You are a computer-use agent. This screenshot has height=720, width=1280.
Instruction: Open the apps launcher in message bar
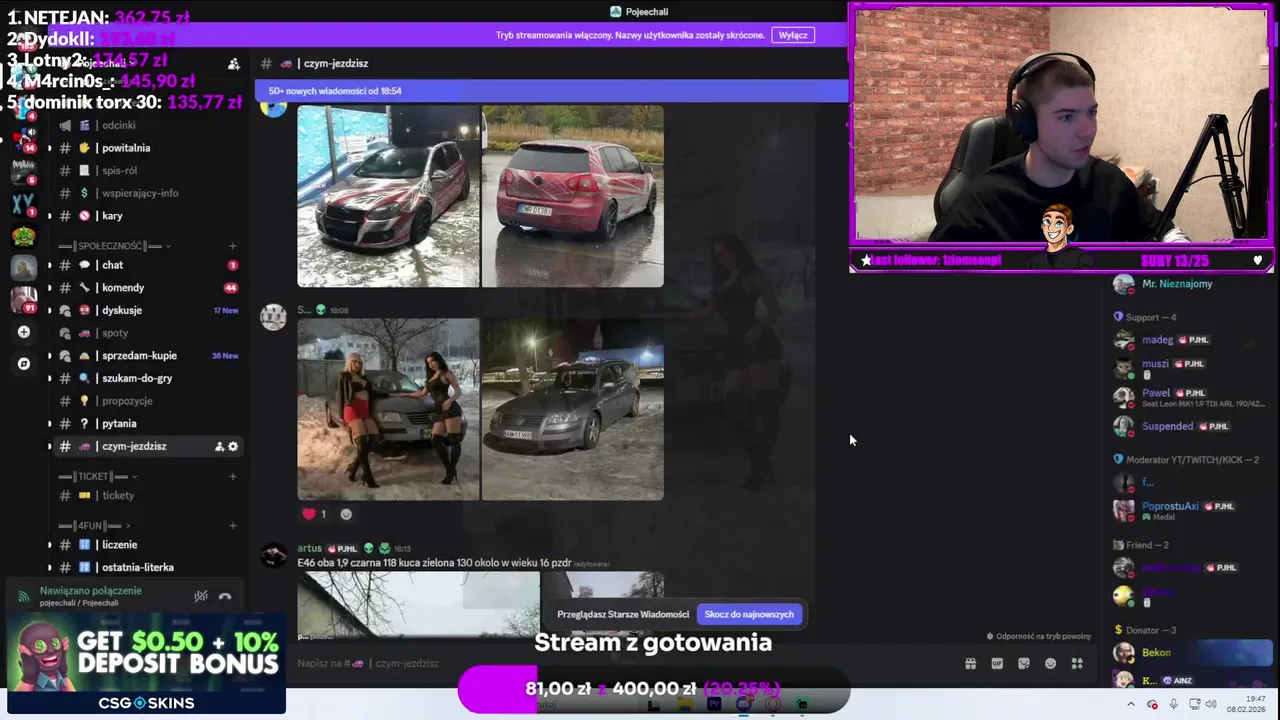pos(1077,663)
